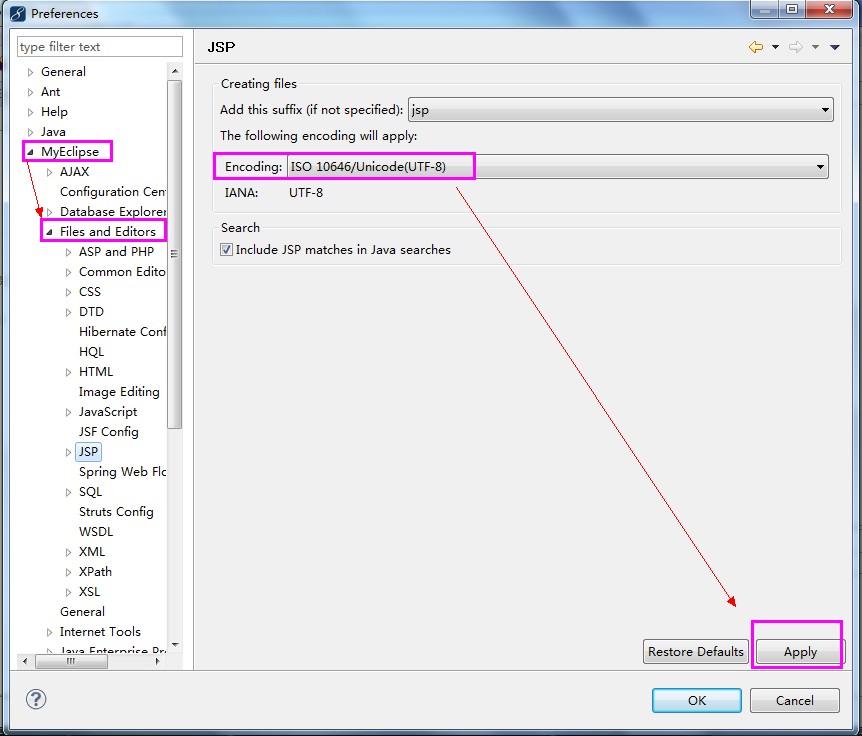862x736 pixels.
Task: Select the Spring Web Flow tree item
Action: (x=122, y=472)
